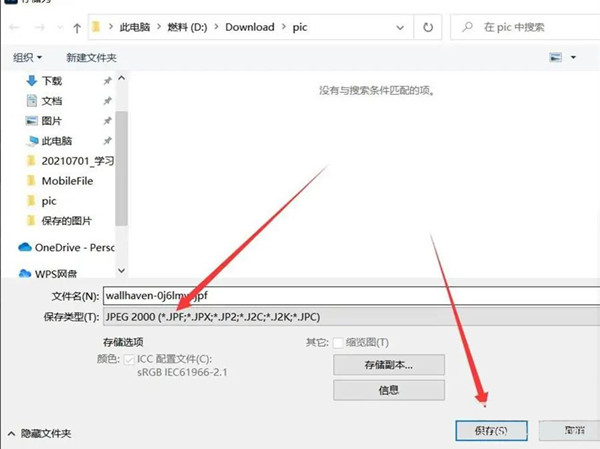Expand the address bar history dropdown
Image resolution: width=600 pixels, height=449 pixels.
click(x=398, y=27)
